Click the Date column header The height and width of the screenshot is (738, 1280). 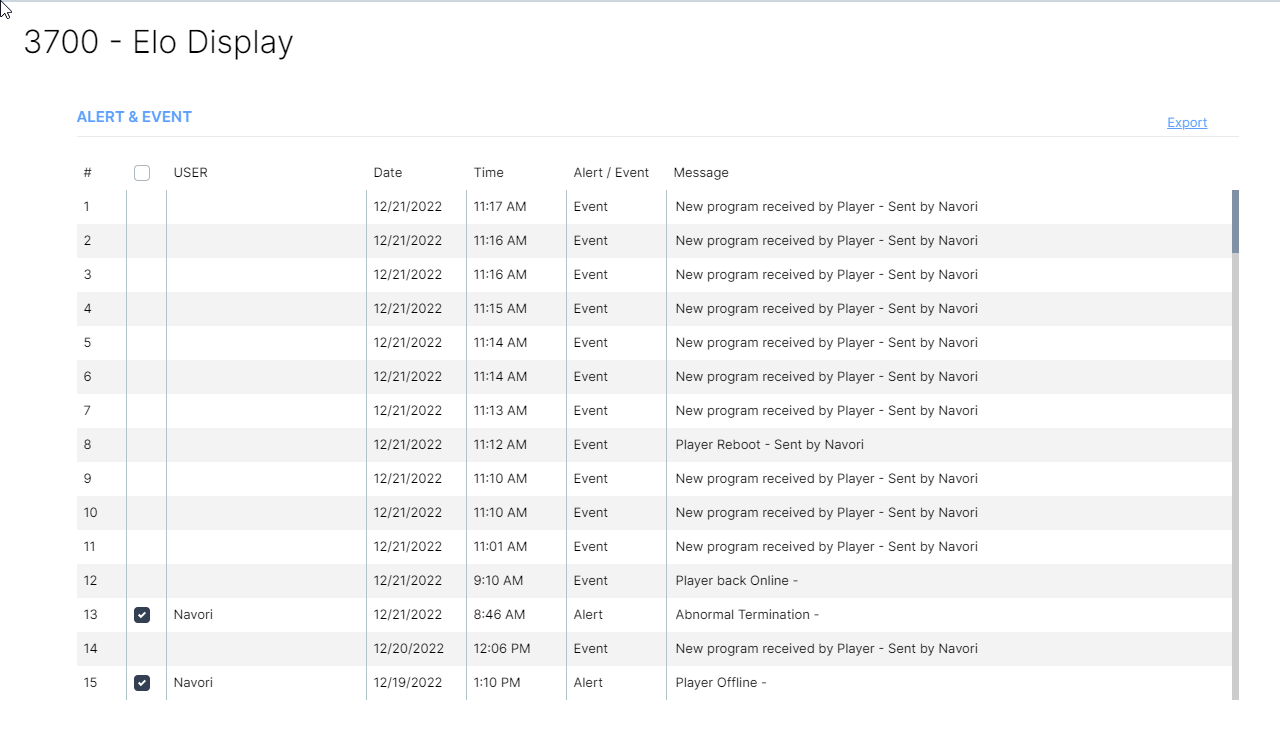pos(388,173)
